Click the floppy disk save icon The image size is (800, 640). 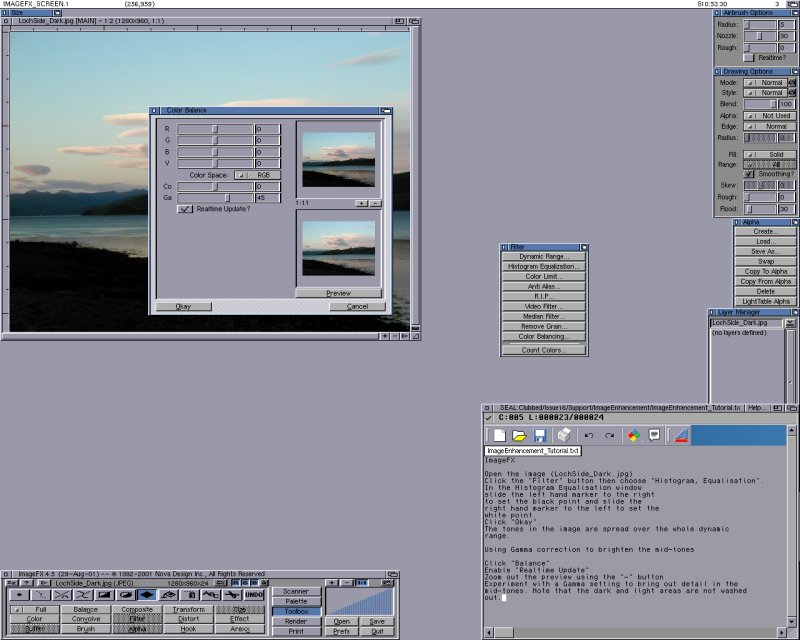[540, 435]
